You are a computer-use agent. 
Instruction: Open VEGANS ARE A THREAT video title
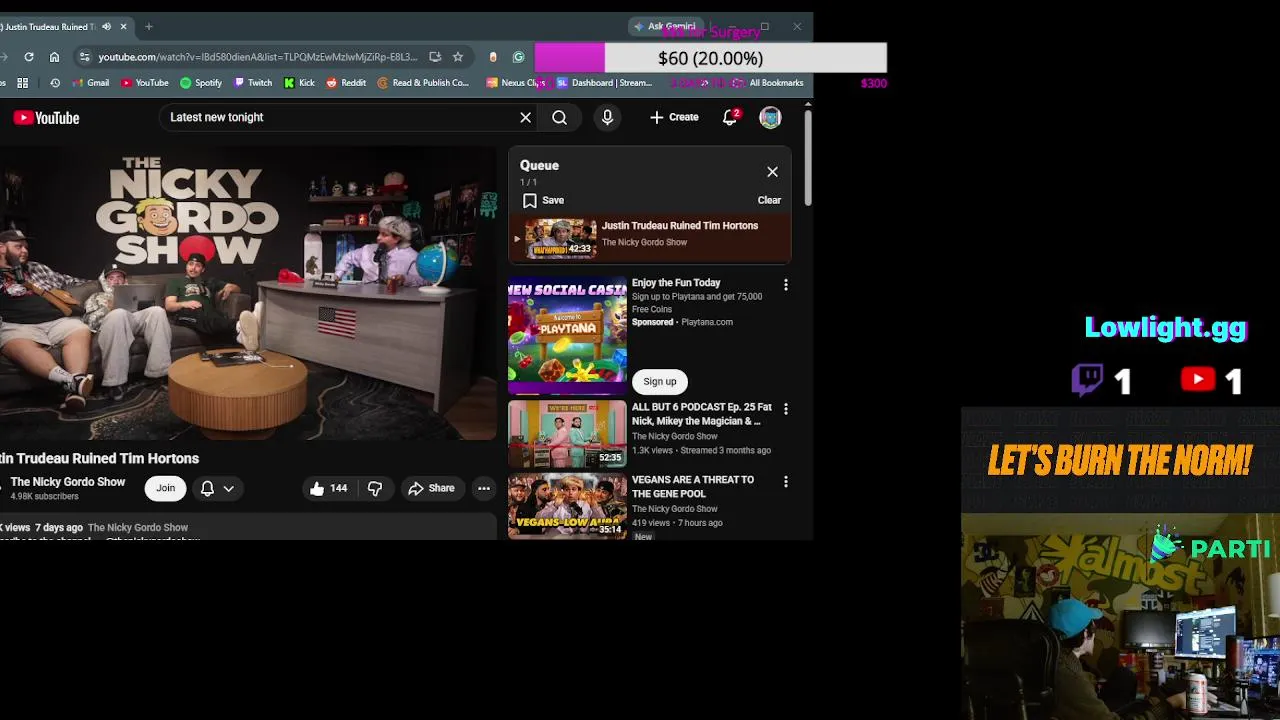click(693, 486)
